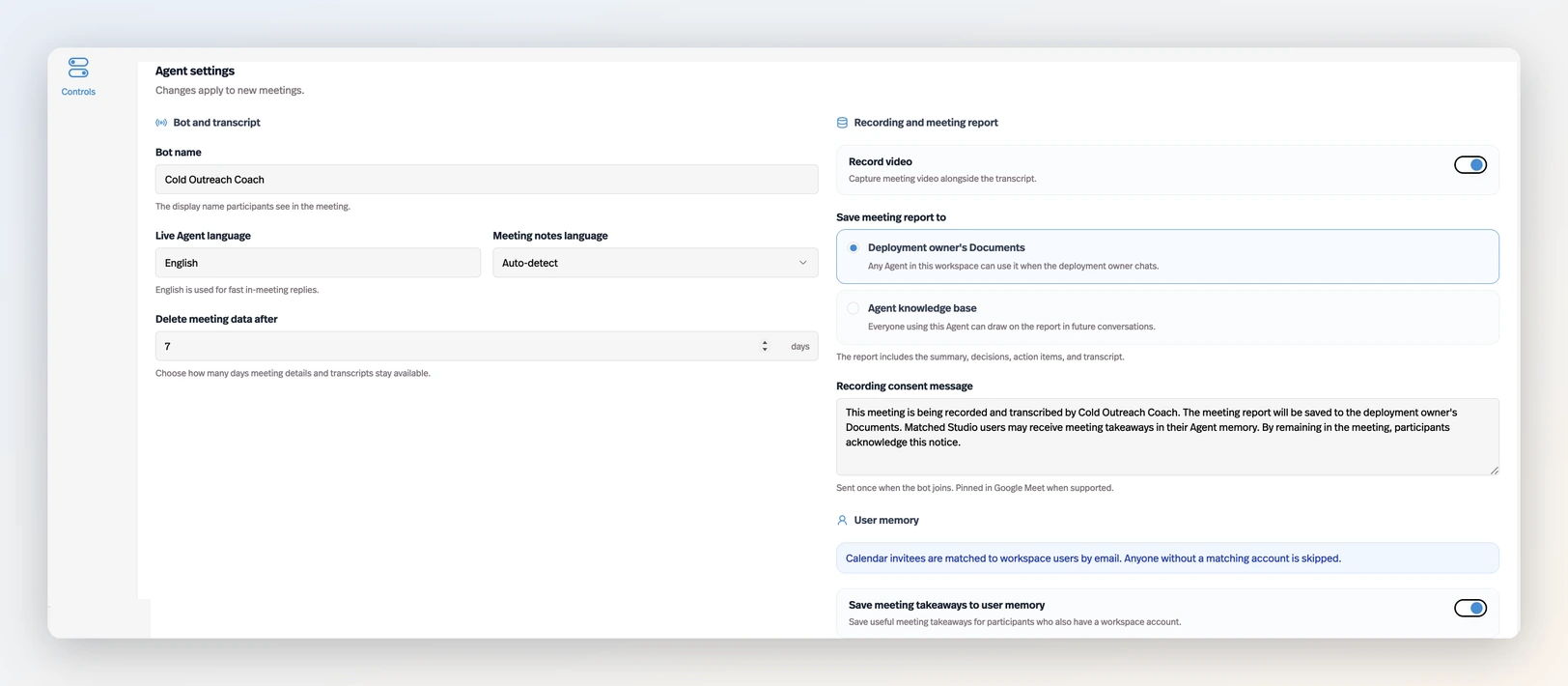Click the Agent settings heading
The width and height of the screenshot is (1568, 686).
pos(195,71)
